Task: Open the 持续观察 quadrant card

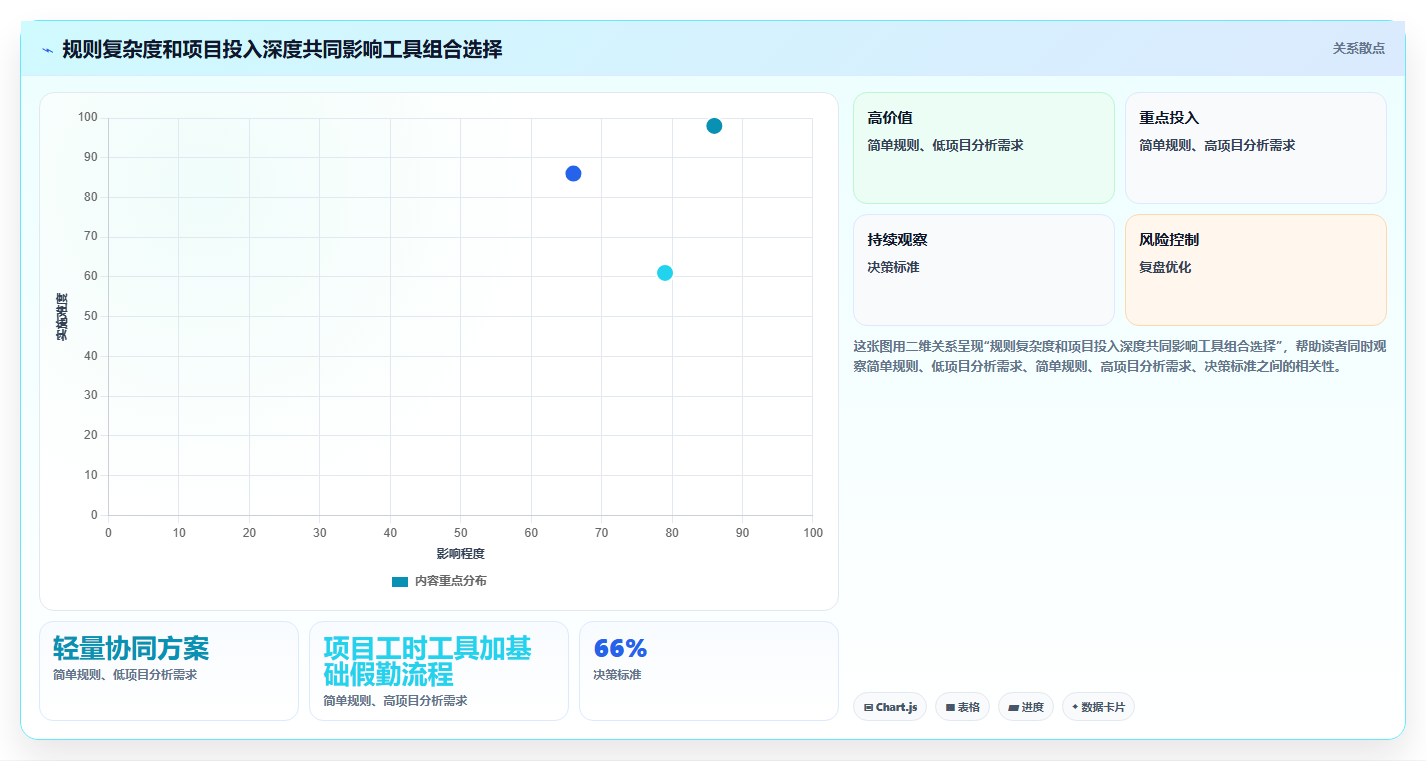Action: point(983,270)
